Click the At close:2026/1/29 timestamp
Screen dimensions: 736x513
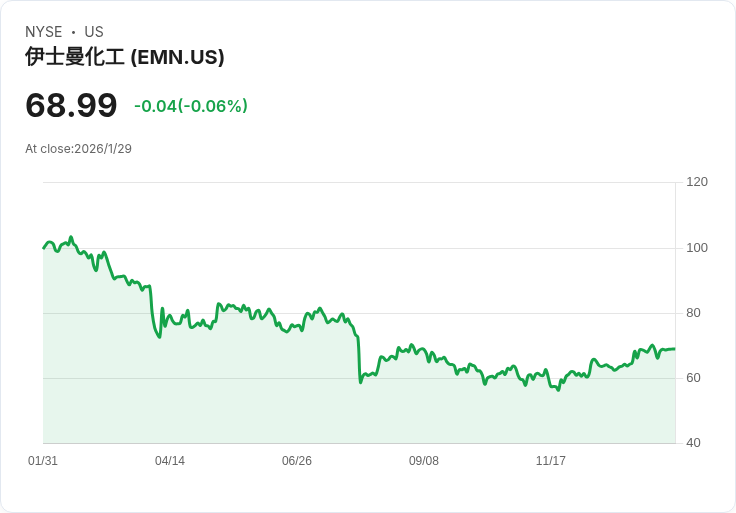[78, 149]
